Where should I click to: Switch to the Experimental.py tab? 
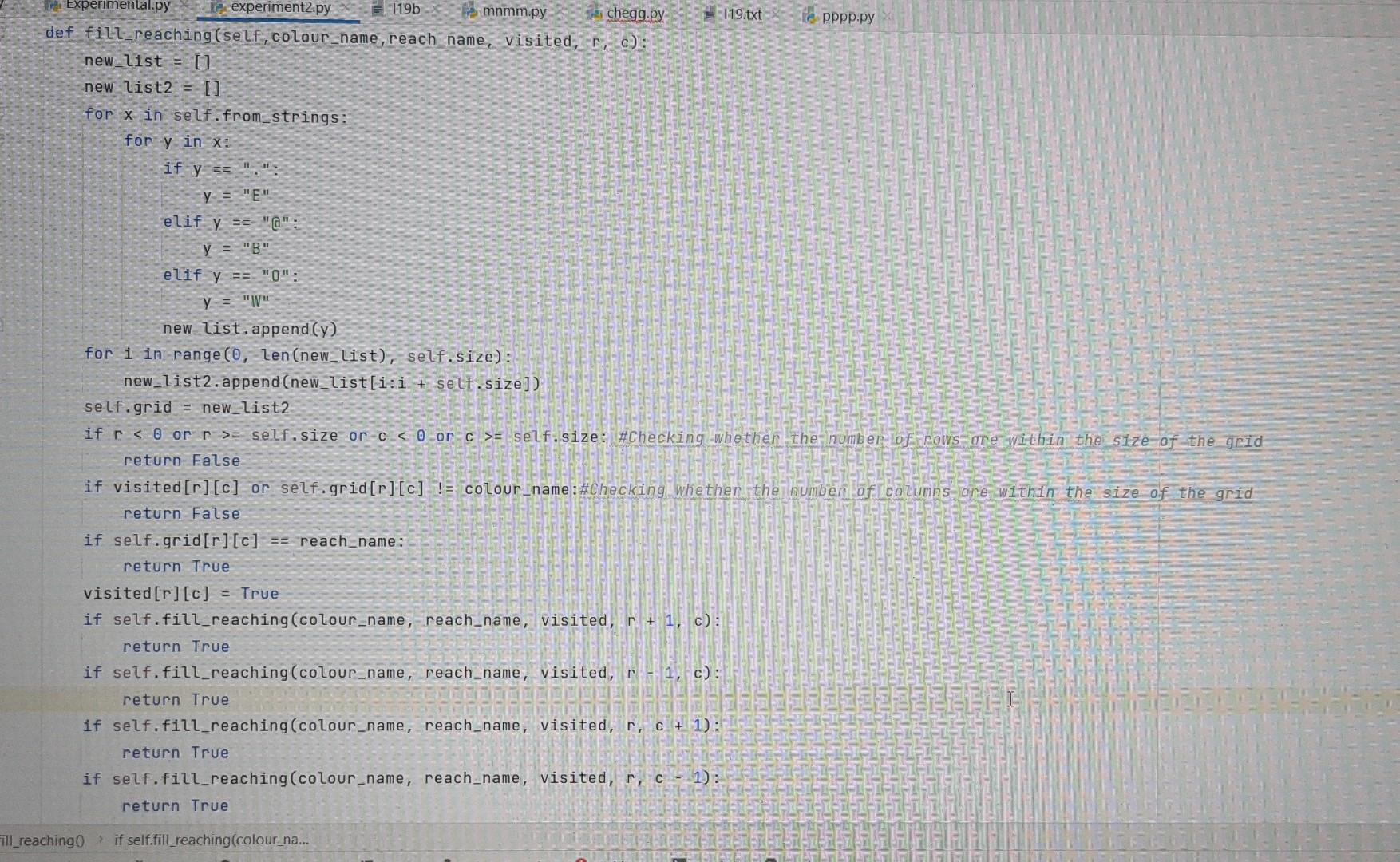point(117,6)
